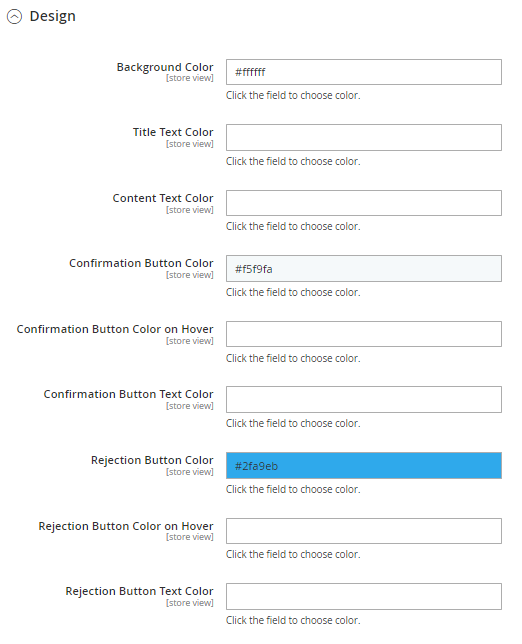Screen dimensions: 522x644
Task: Open the Background Color field with #ffffff
Action: click(363, 72)
